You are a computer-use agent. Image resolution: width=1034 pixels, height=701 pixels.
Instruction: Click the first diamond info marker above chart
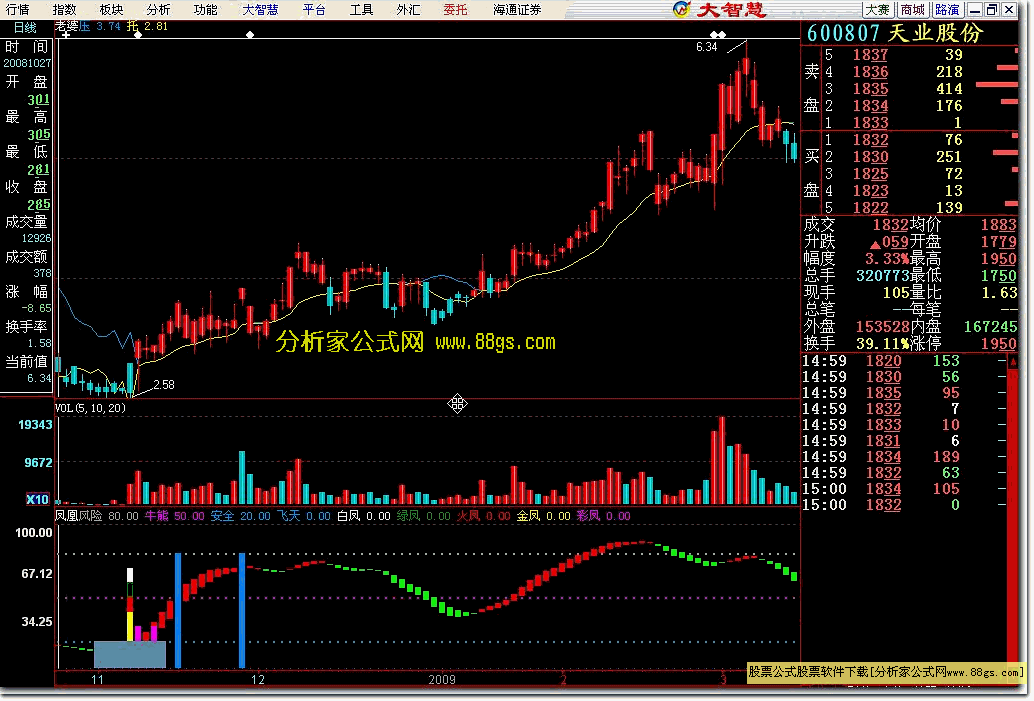click(138, 34)
